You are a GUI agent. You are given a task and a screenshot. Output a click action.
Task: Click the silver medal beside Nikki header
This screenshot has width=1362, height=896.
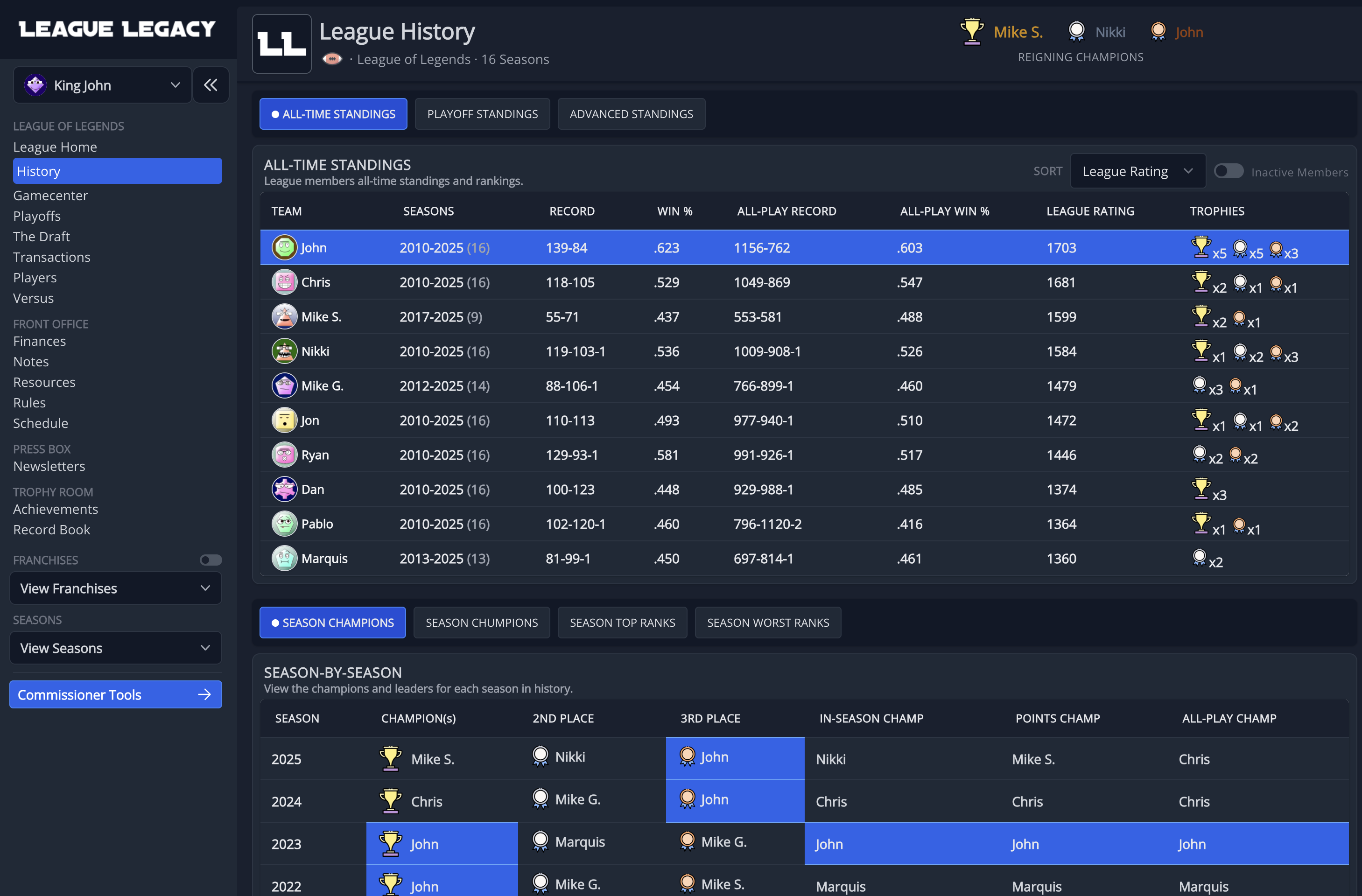[x=1076, y=31]
